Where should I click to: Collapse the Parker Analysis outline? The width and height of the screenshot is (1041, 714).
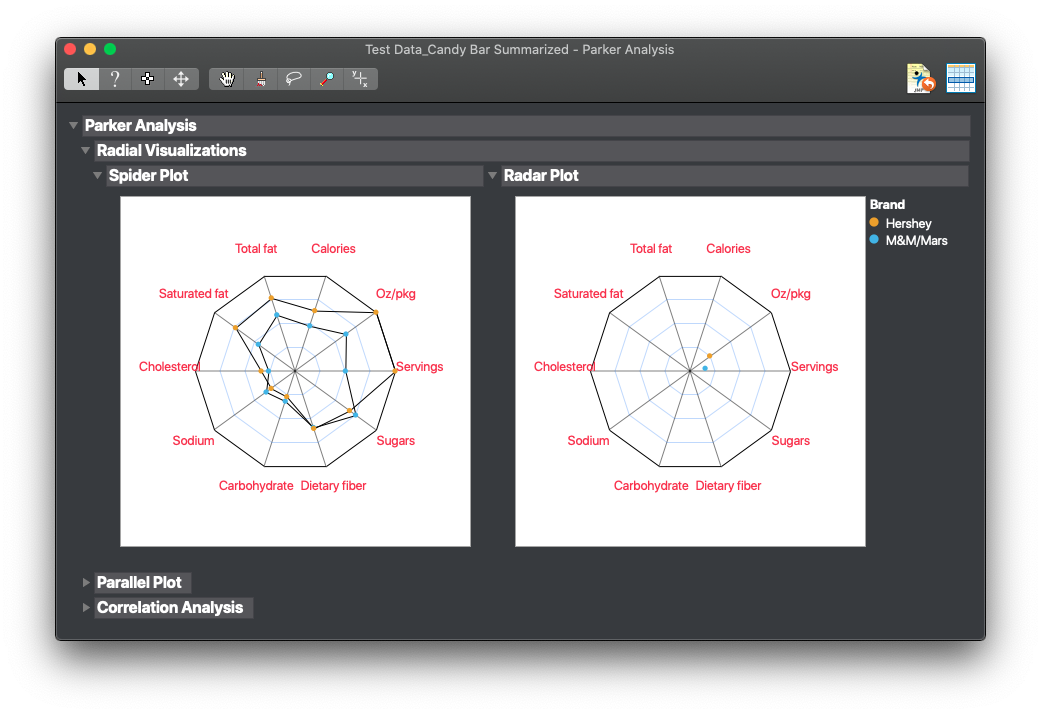74,126
